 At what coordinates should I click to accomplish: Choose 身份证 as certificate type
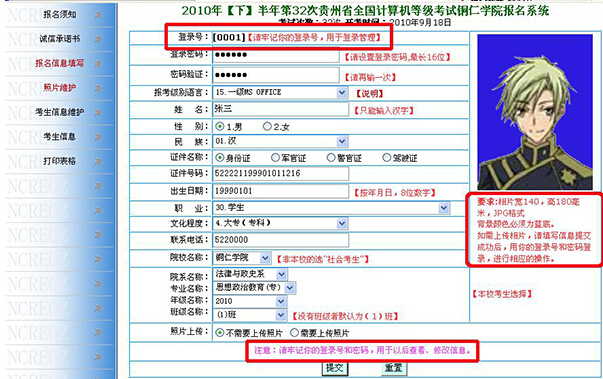click(220, 158)
